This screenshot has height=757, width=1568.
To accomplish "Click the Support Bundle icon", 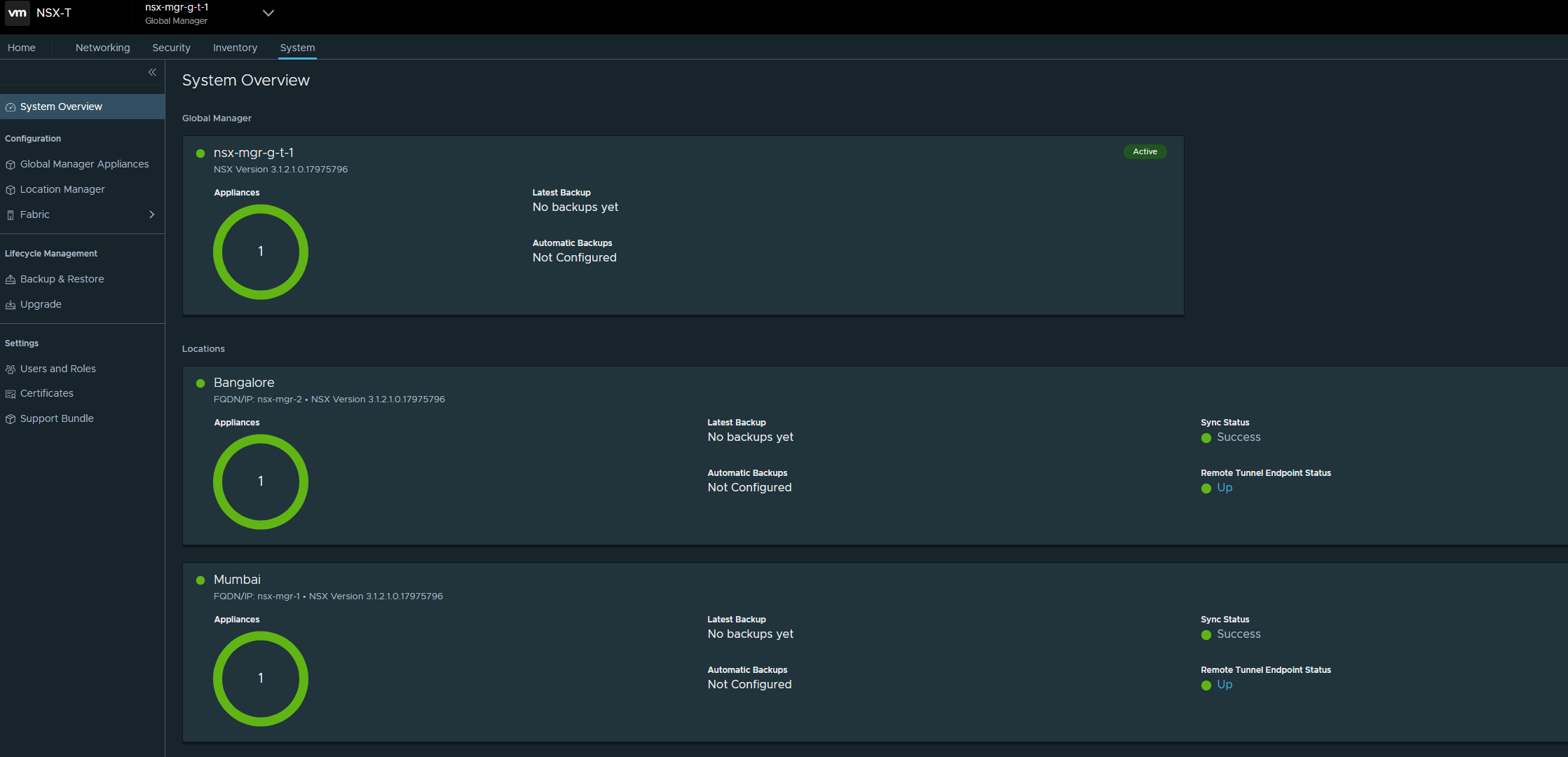I will click(x=11, y=419).
